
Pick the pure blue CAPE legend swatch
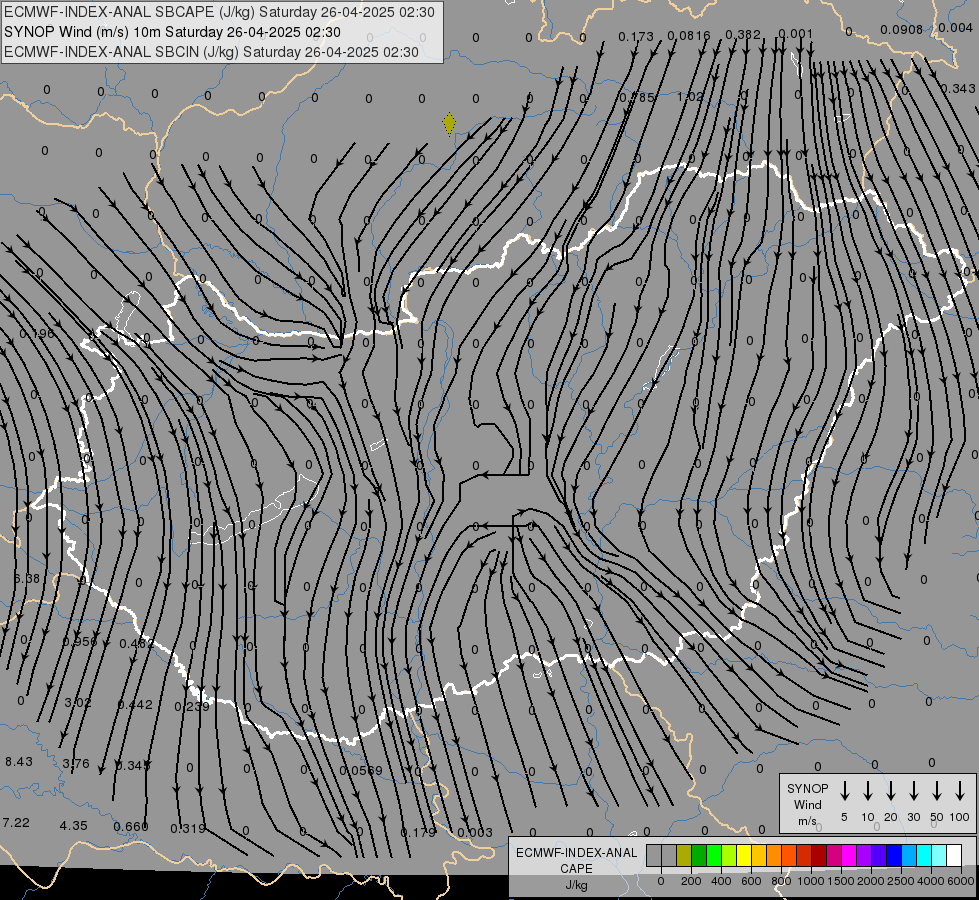click(894, 855)
